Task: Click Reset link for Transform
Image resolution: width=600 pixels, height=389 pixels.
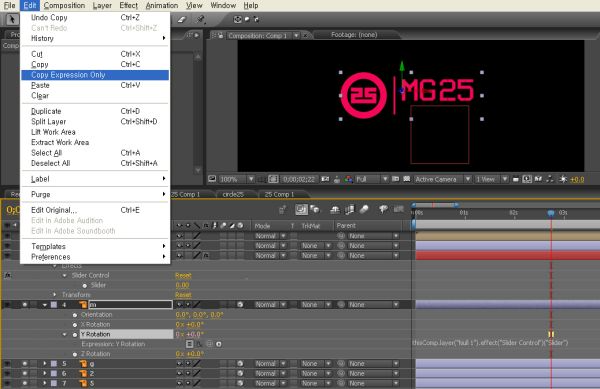Action: click(183, 295)
